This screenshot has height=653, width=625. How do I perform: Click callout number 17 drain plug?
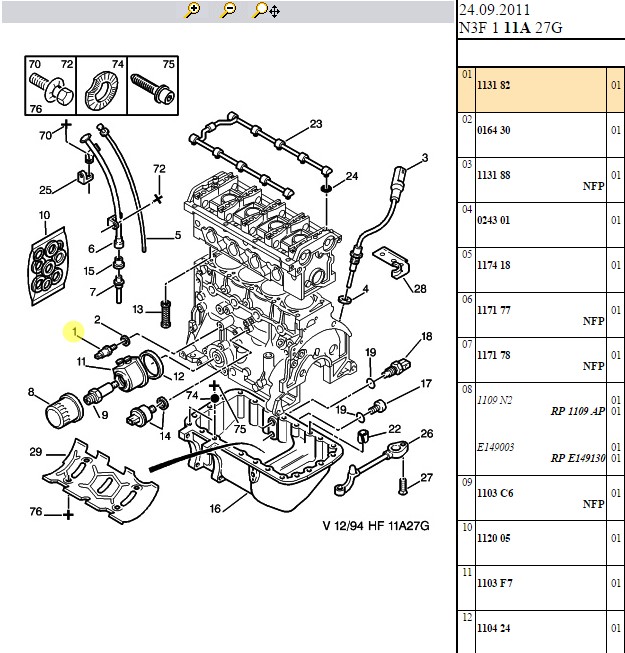(426, 383)
